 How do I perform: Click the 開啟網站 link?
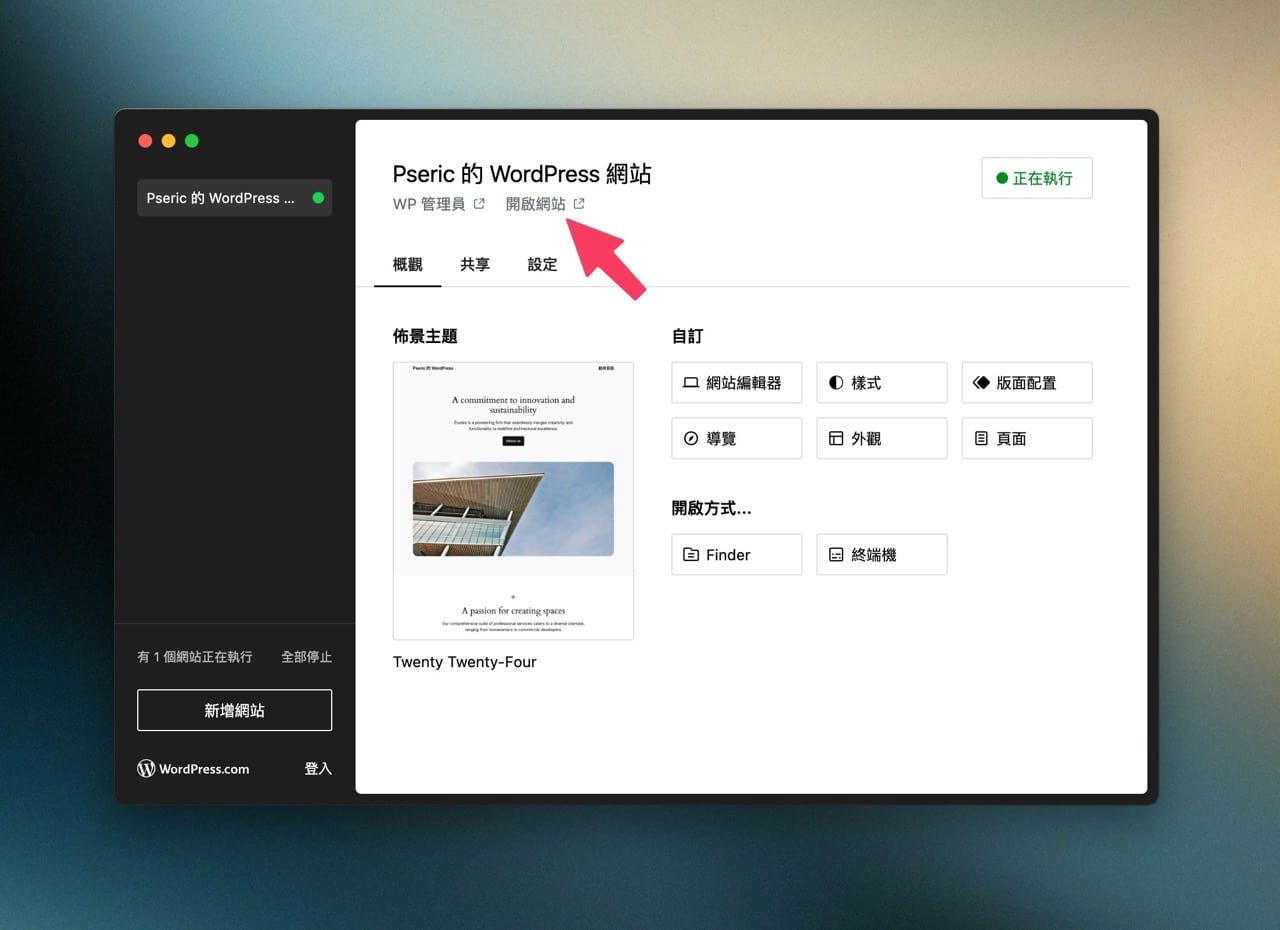[x=545, y=204]
